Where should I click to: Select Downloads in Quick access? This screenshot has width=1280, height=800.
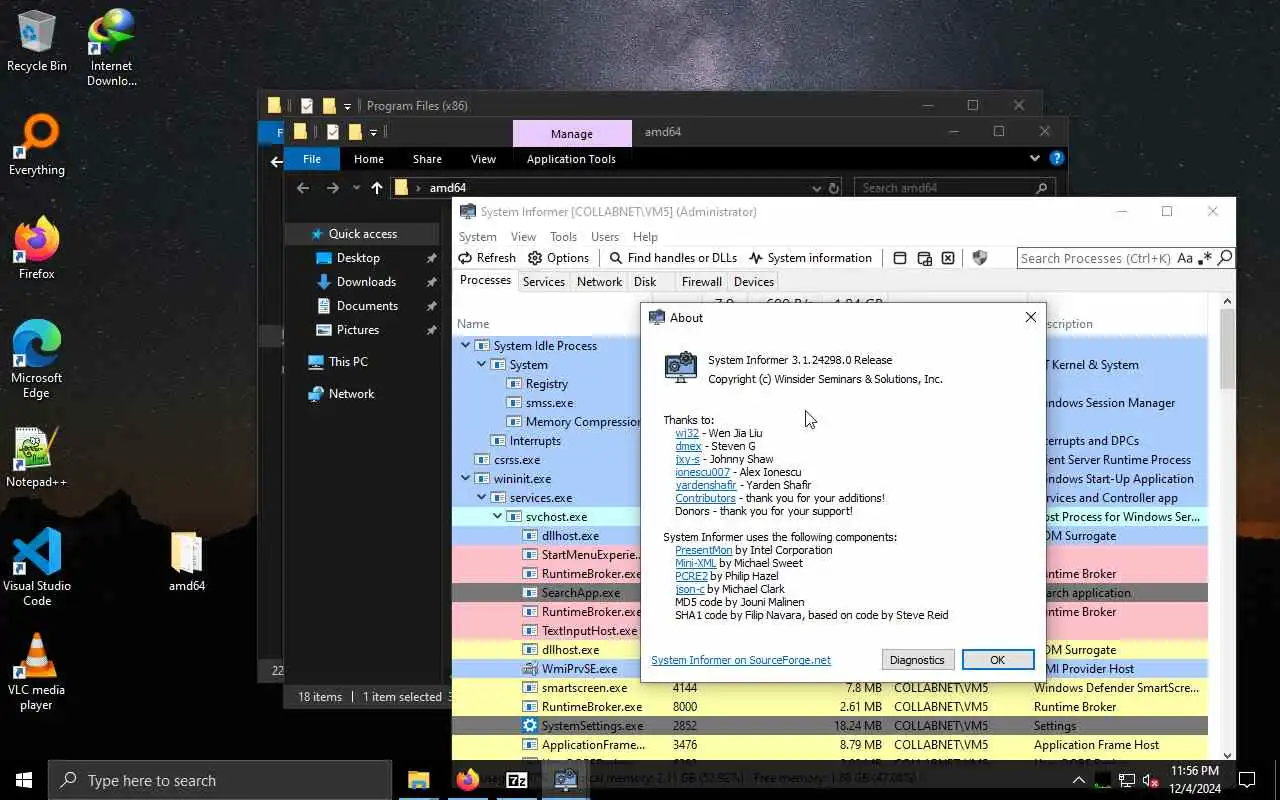[x=366, y=282]
